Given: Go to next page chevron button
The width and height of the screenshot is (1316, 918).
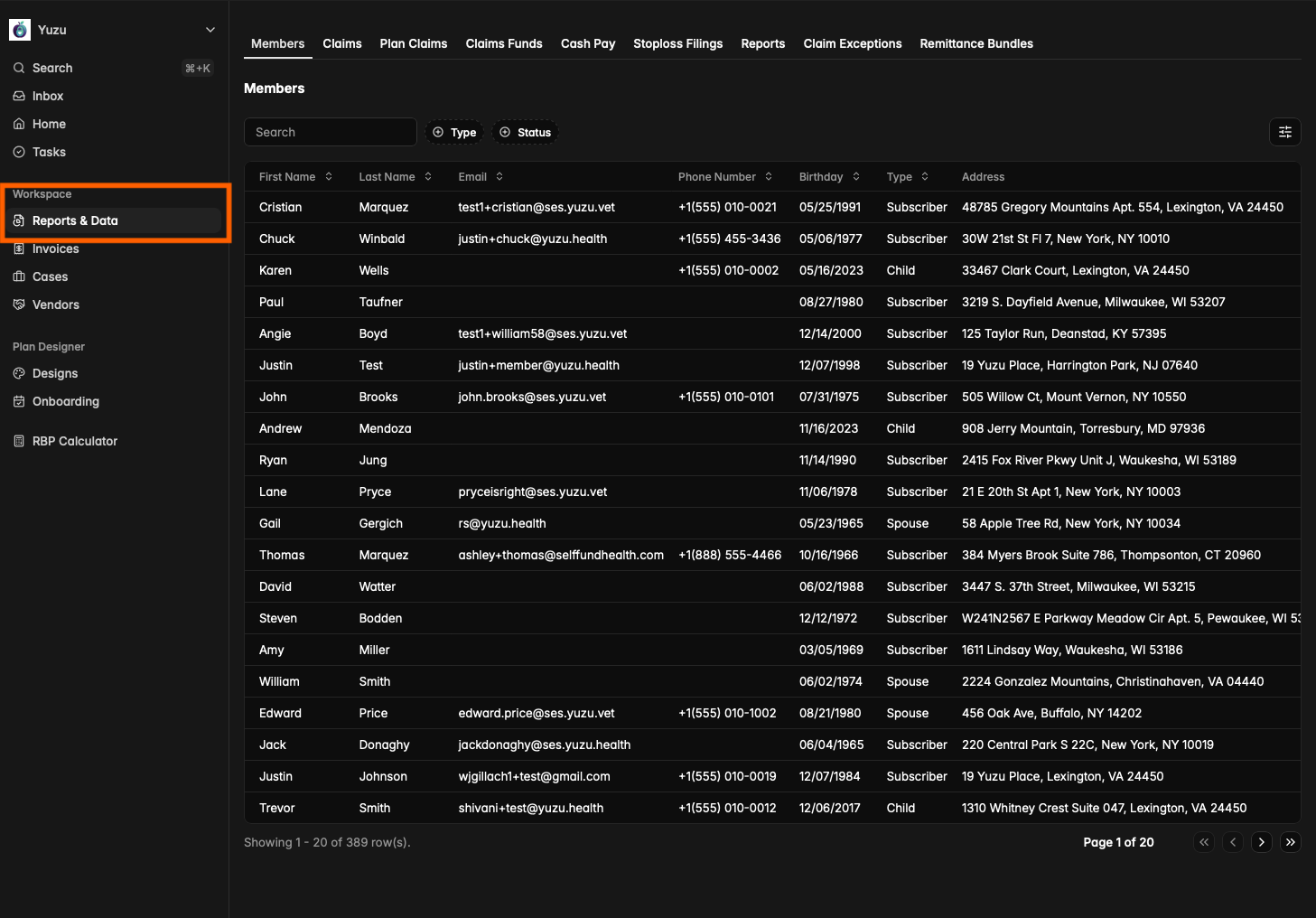Looking at the screenshot, I should (1262, 842).
